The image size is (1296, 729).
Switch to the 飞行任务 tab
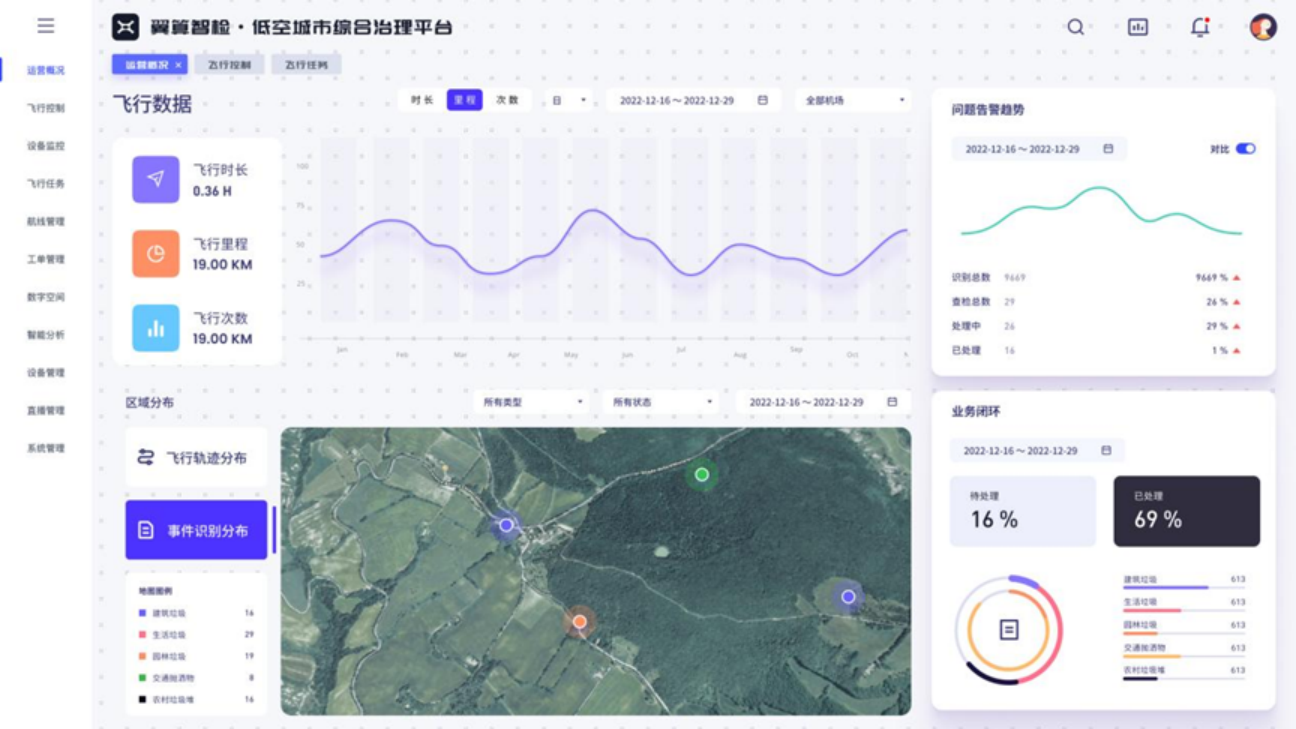click(306, 65)
